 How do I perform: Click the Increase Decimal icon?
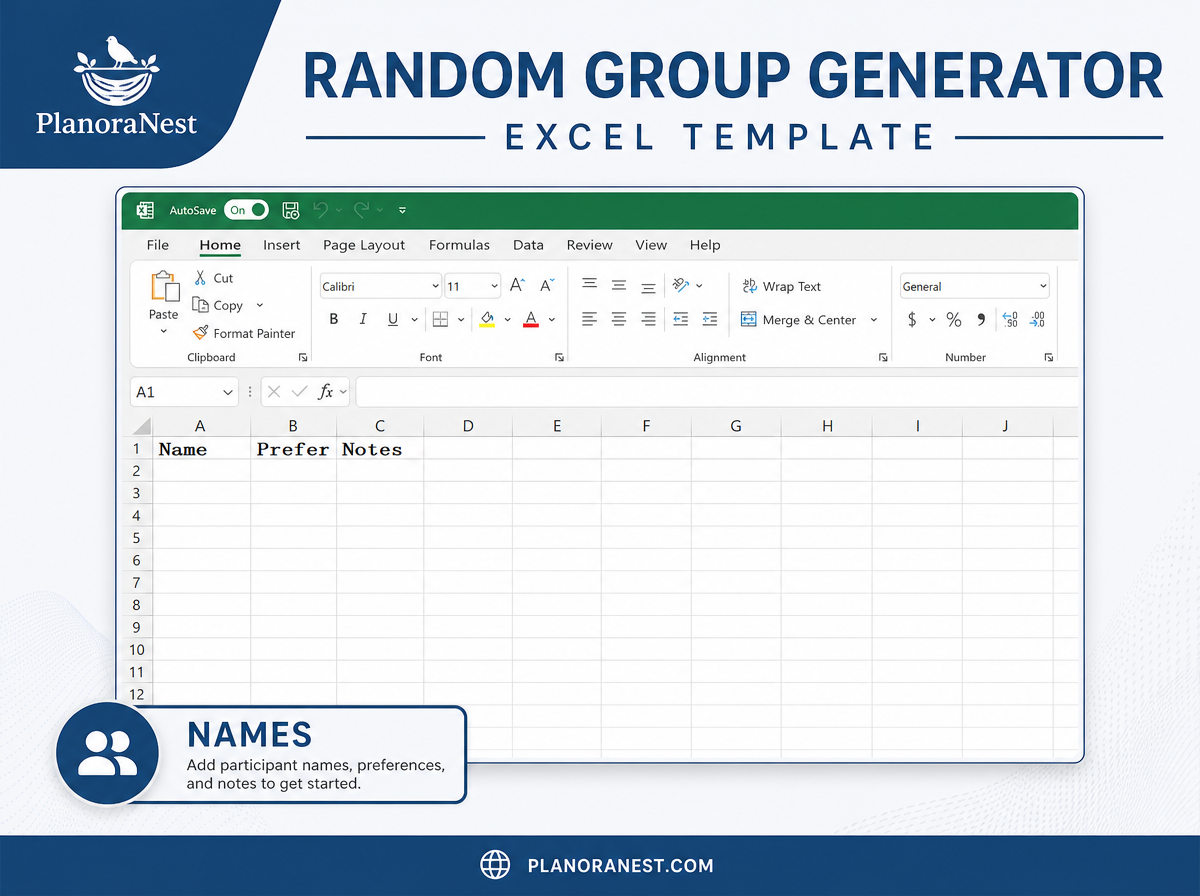(x=1009, y=320)
